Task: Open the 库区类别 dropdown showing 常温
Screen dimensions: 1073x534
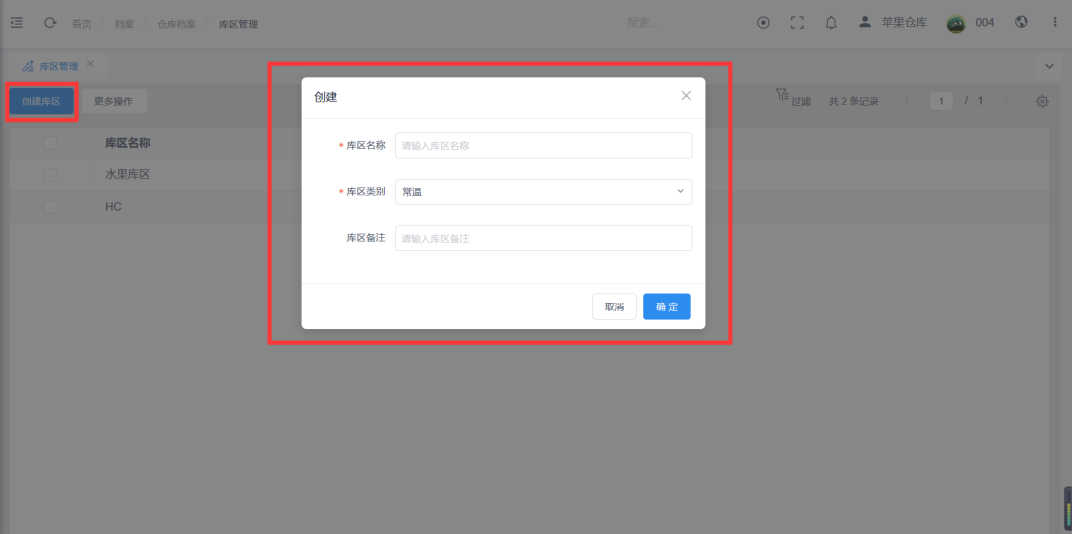Action: click(x=544, y=192)
